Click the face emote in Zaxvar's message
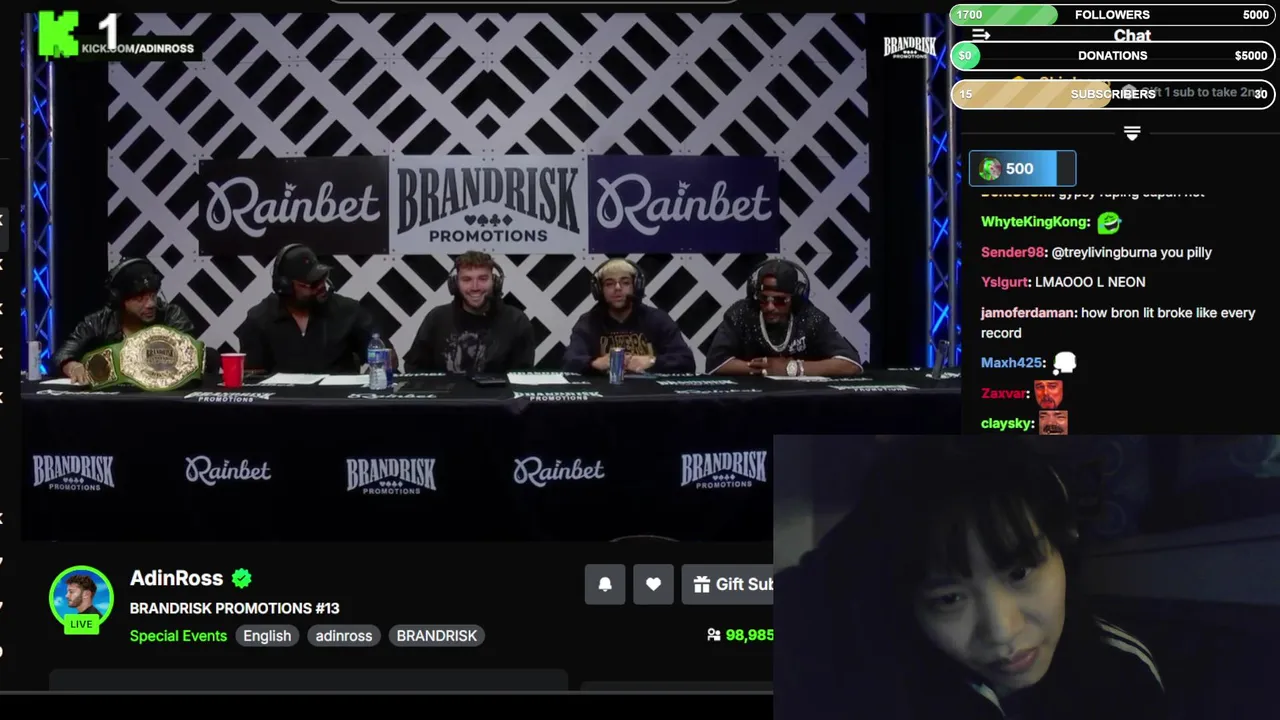The height and width of the screenshot is (720, 1280). coord(1048,393)
